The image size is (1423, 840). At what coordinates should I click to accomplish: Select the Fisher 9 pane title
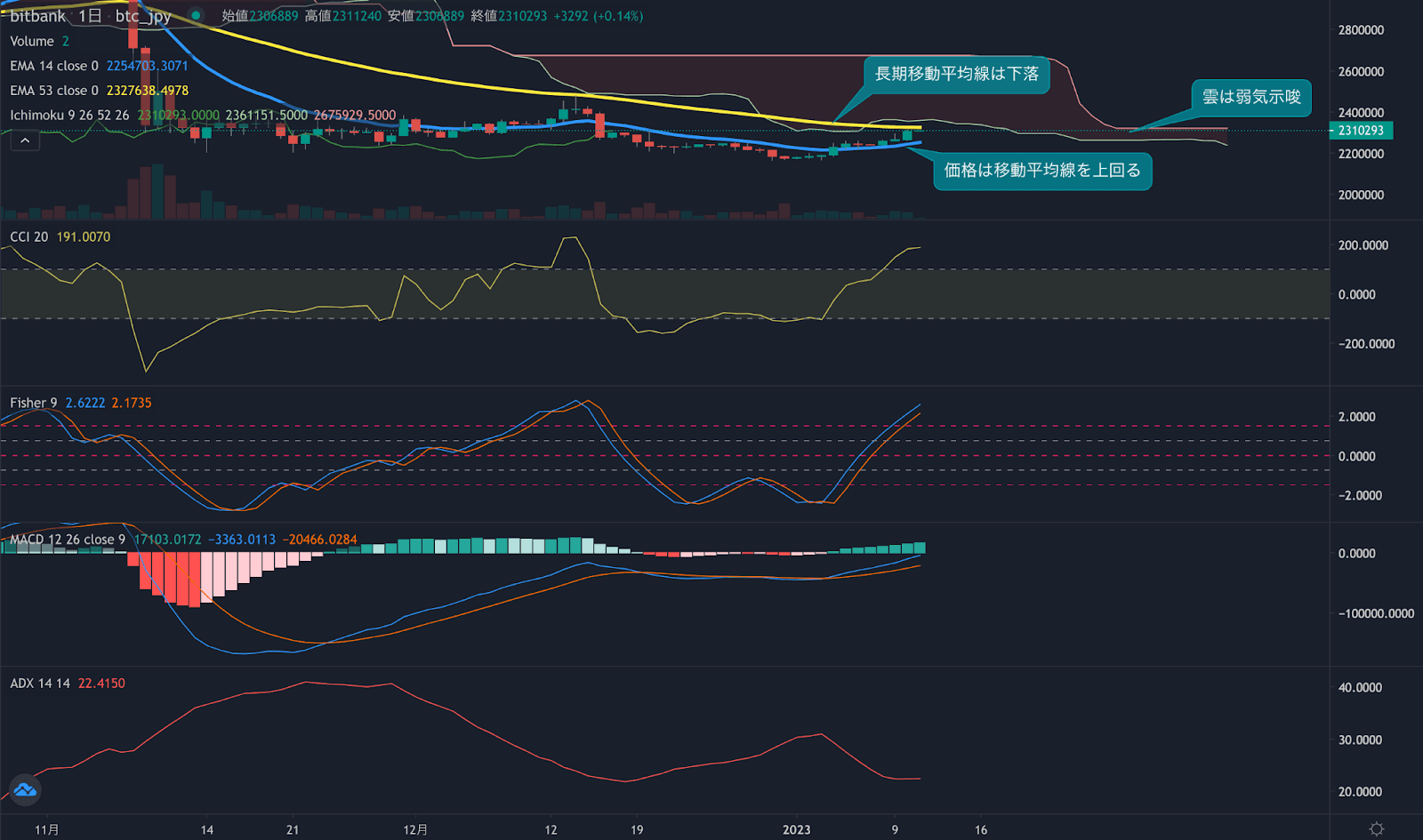coord(33,402)
